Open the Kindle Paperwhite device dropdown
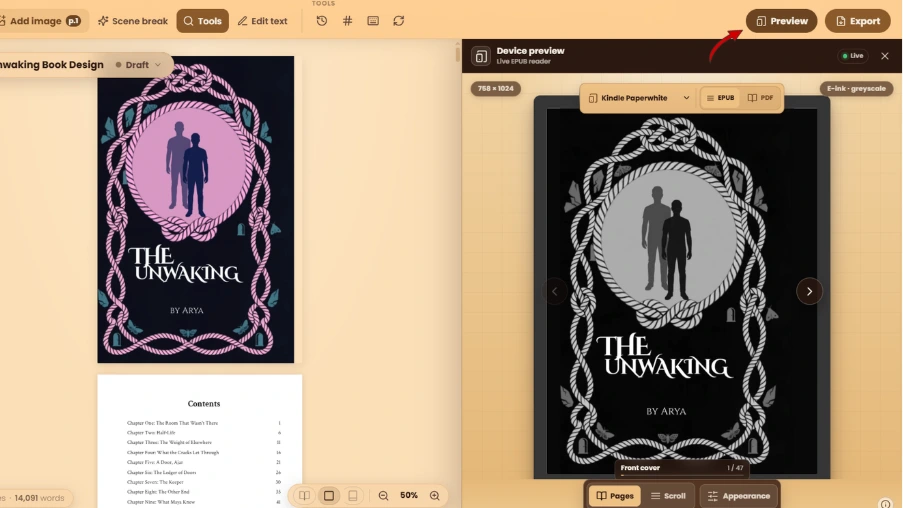Image resolution: width=903 pixels, height=508 pixels. click(x=639, y=98)
